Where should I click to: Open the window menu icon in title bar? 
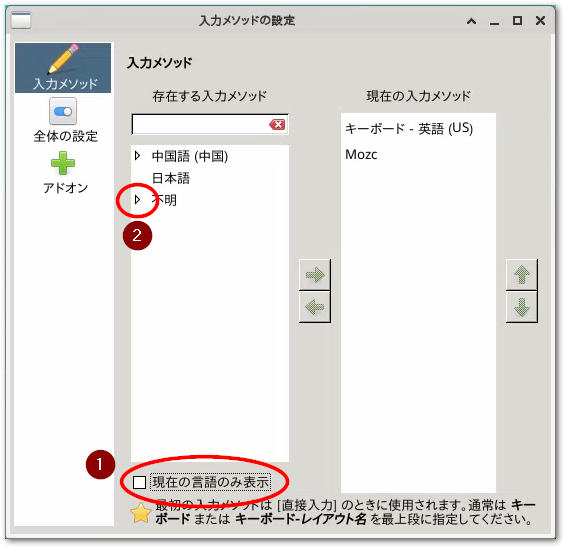[21, 20]
